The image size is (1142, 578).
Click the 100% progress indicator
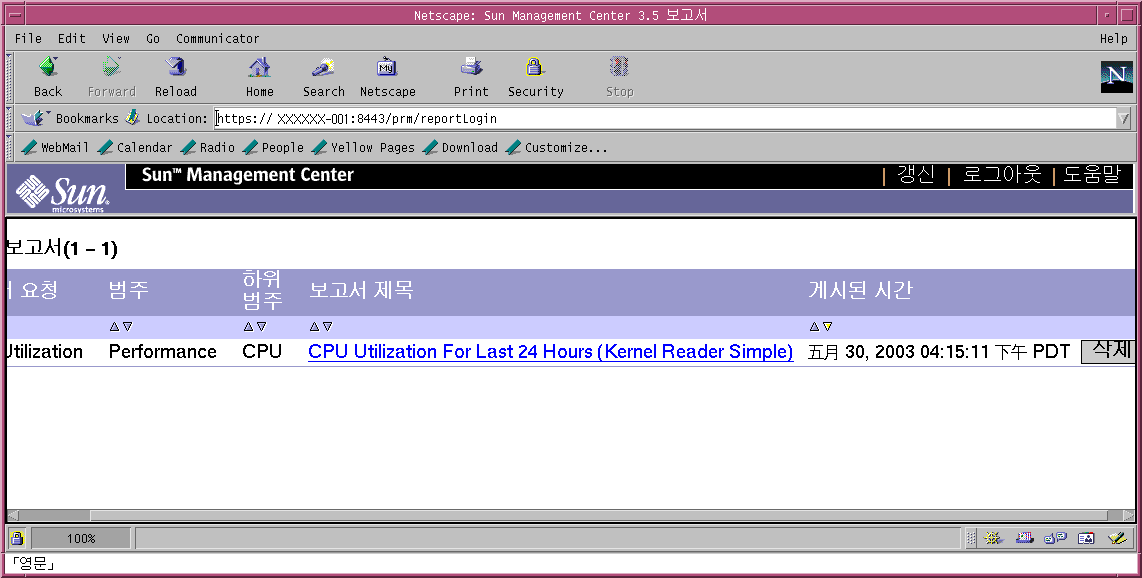click(x=81, y=539)
